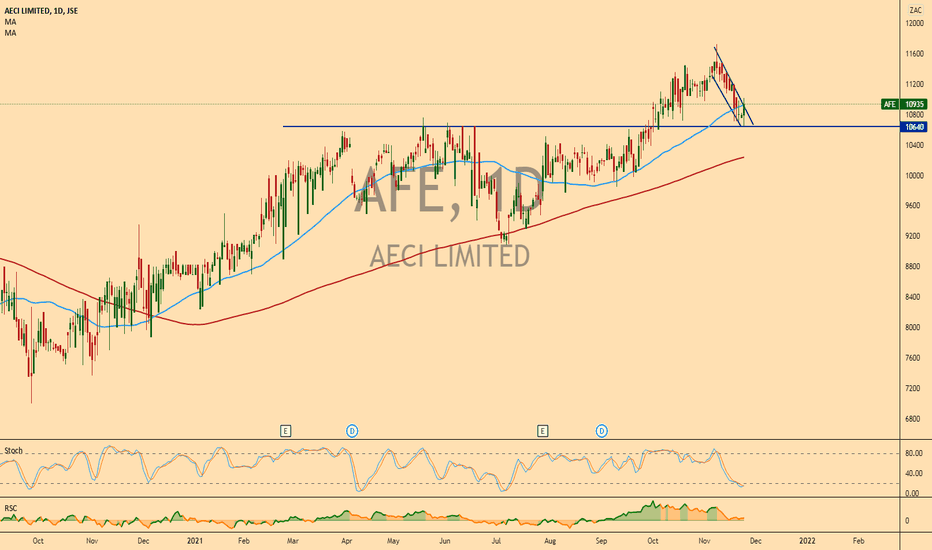Click the Dec label right of Nov on the time axis

click(x=755, y=540)
